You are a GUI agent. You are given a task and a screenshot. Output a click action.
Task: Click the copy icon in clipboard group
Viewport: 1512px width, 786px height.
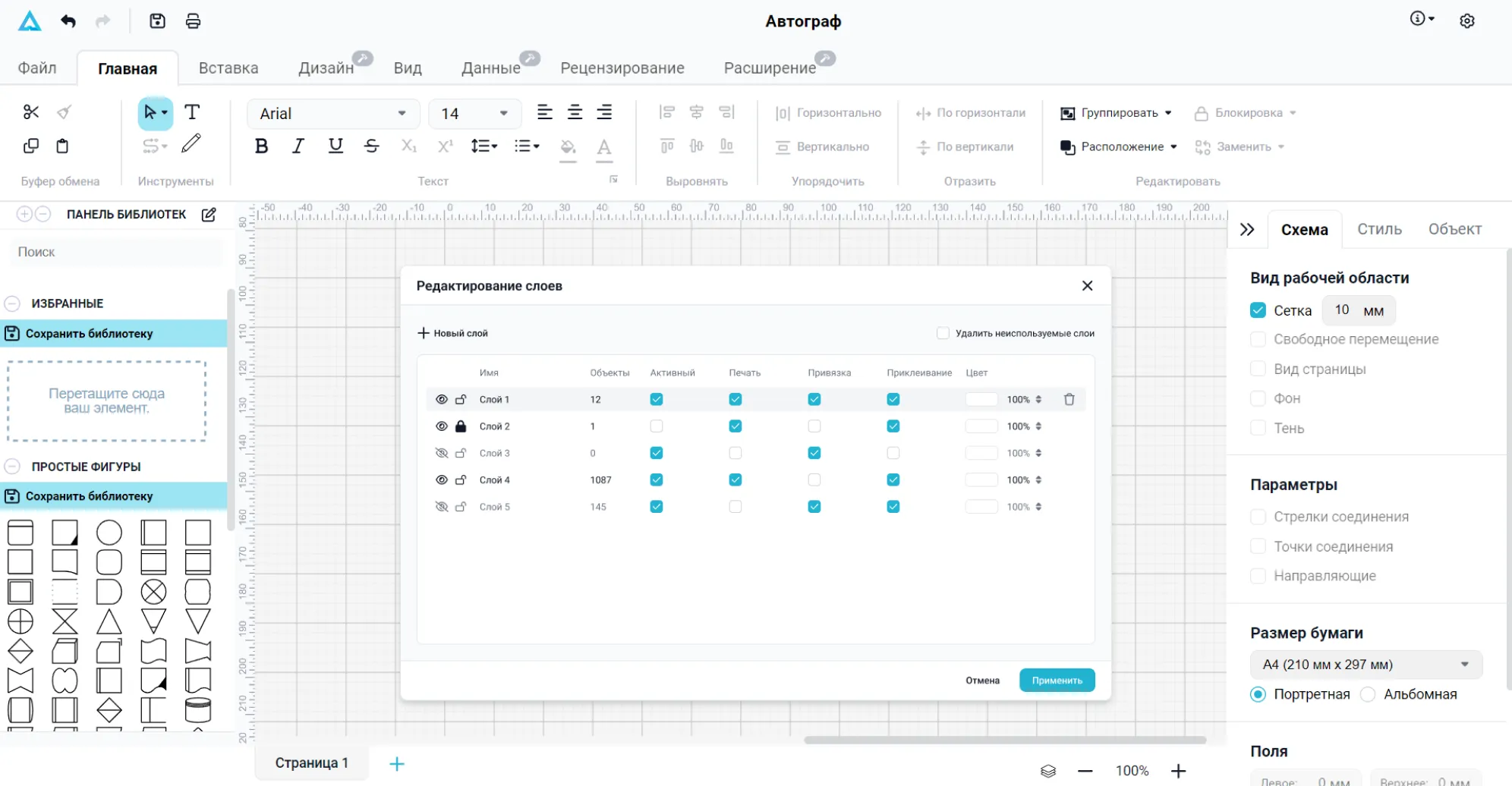pos(31,146)
